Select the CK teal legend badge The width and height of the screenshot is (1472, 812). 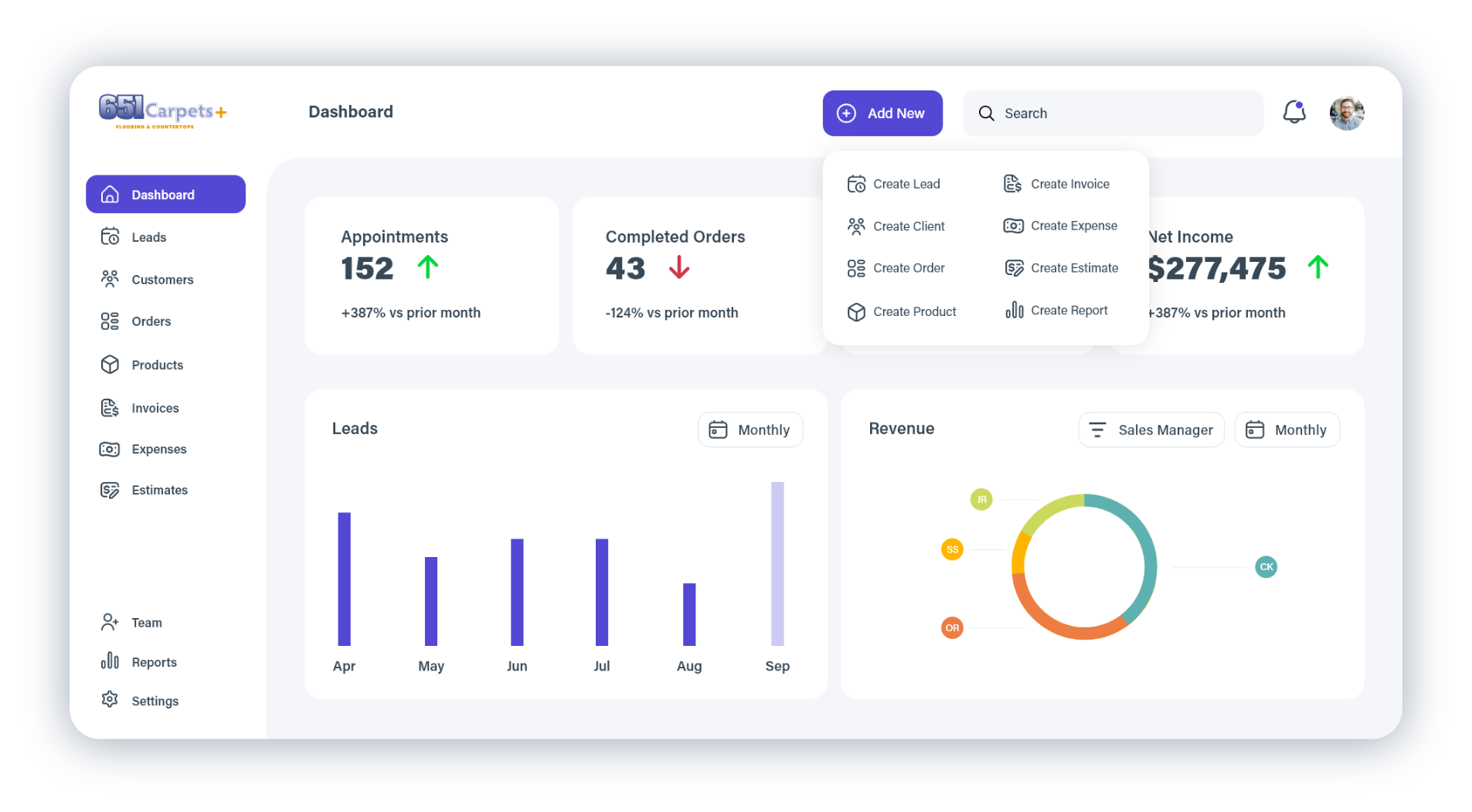pos(1266,567)
